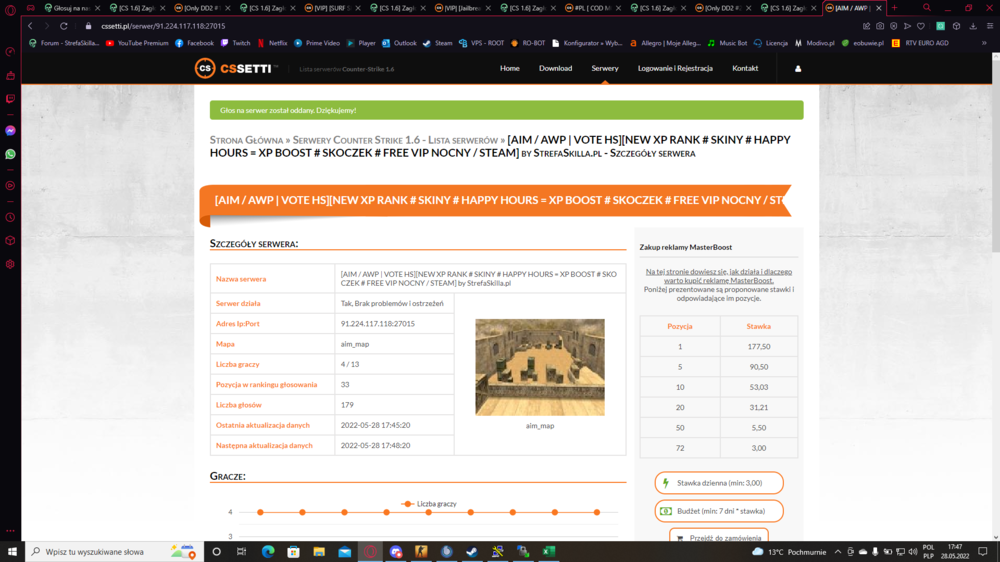Click the CSSETTI logo
Viewport: 1000px width, 562px height.
click(x=236, y=68)
